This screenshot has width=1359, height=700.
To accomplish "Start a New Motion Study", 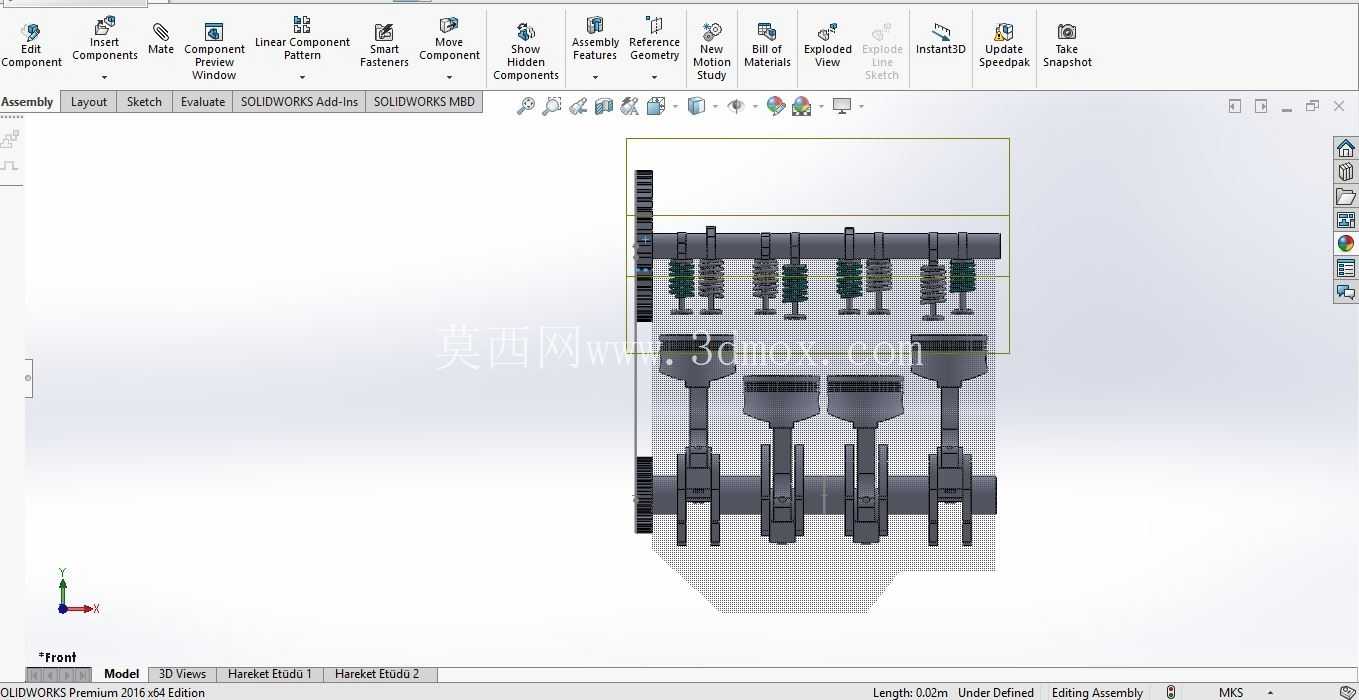I will click(711, 52).
